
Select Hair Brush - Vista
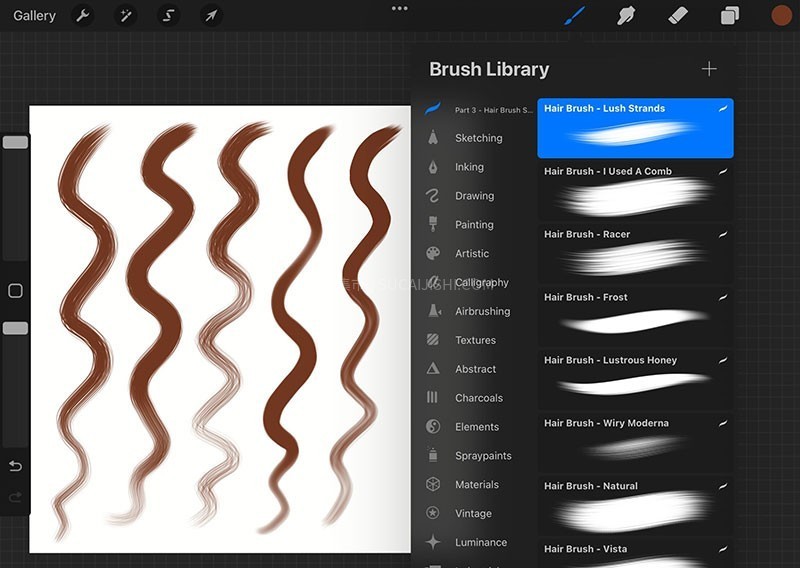(x=635, y=554)
